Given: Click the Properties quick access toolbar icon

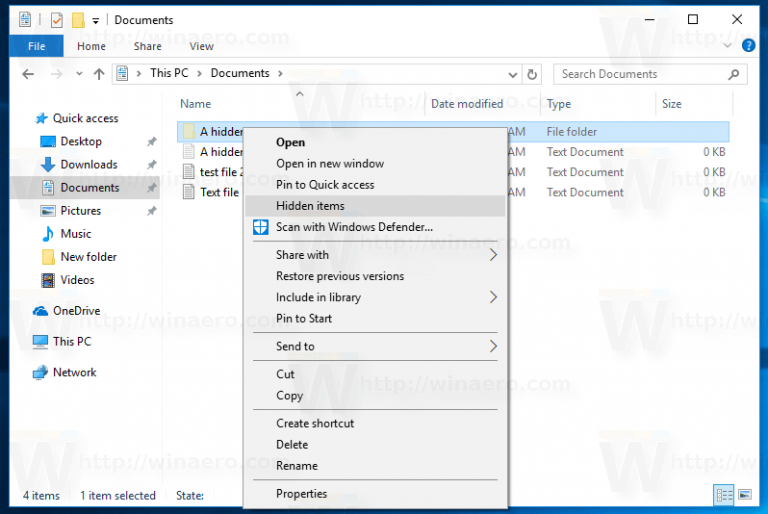Looking at the screenshot, I should tap(57, 20).
